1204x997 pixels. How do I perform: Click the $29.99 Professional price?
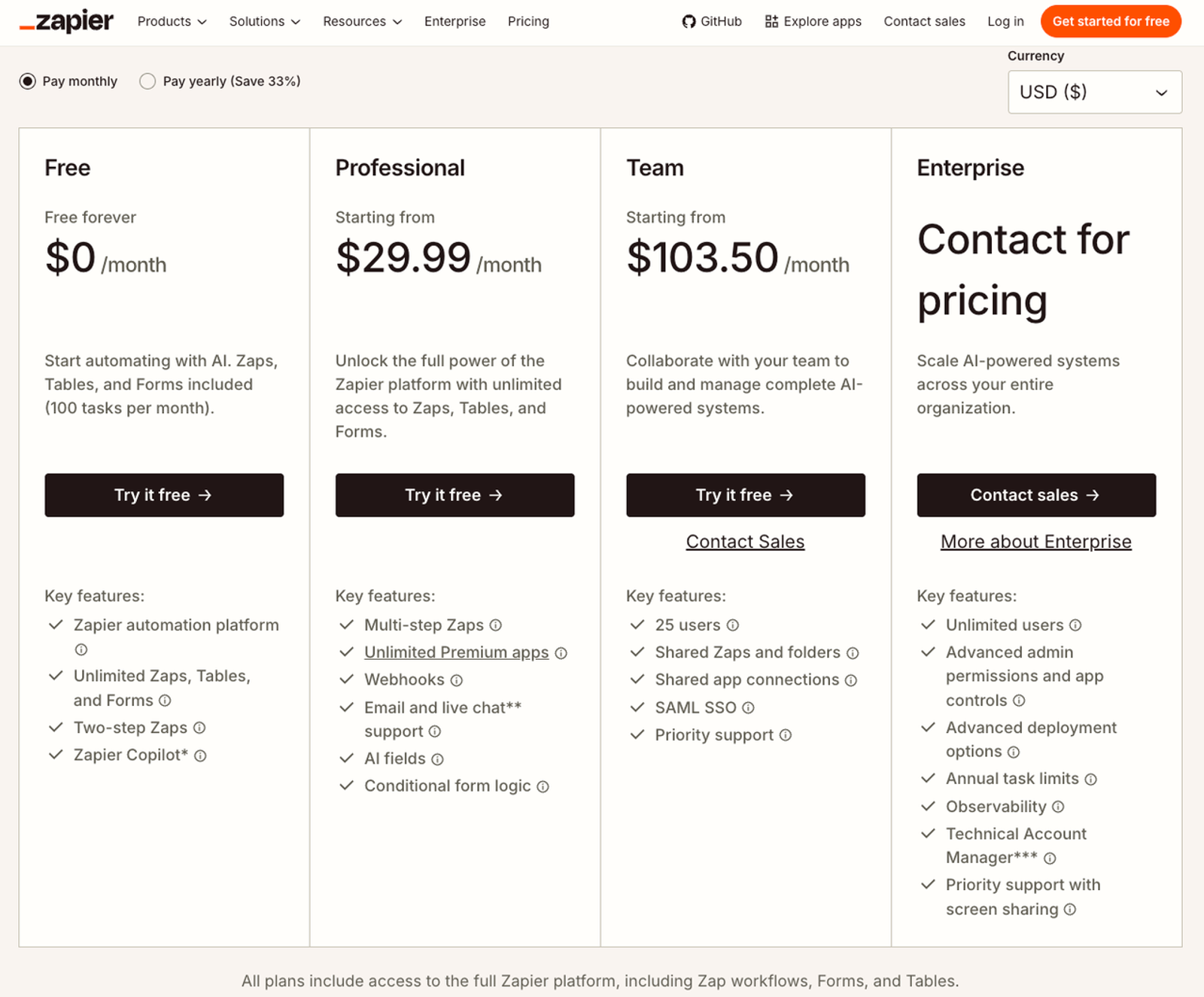click(x=403, y=257)
